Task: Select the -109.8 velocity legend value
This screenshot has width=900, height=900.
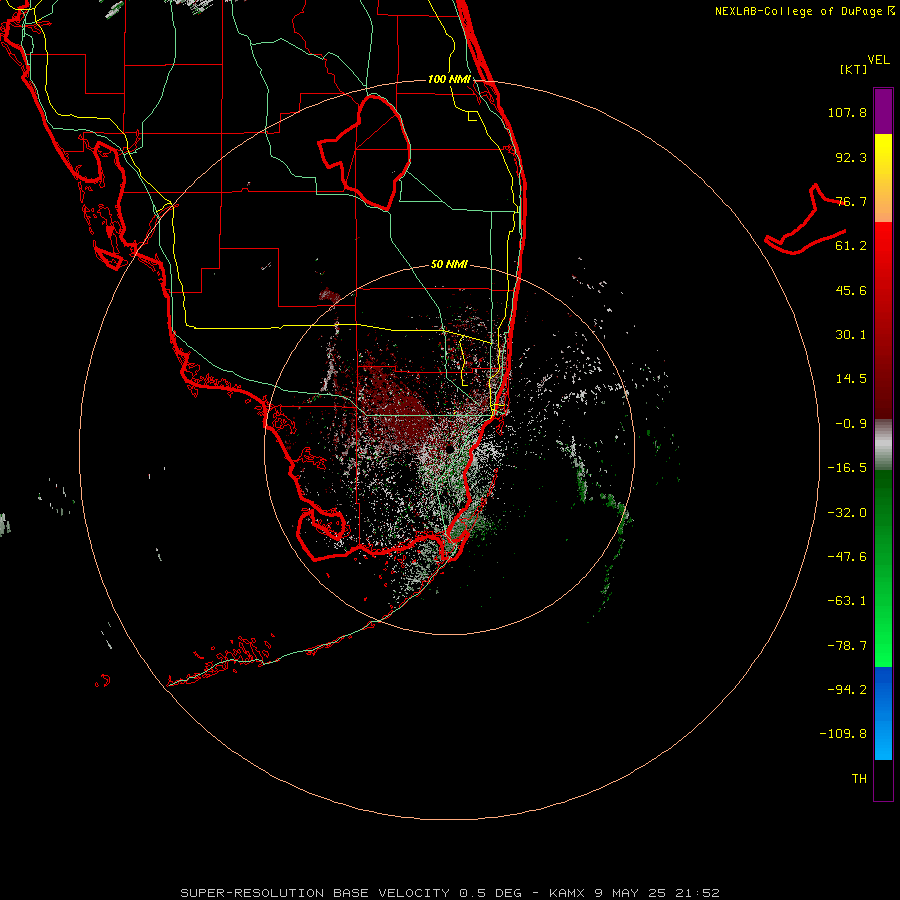Action: 843,734
